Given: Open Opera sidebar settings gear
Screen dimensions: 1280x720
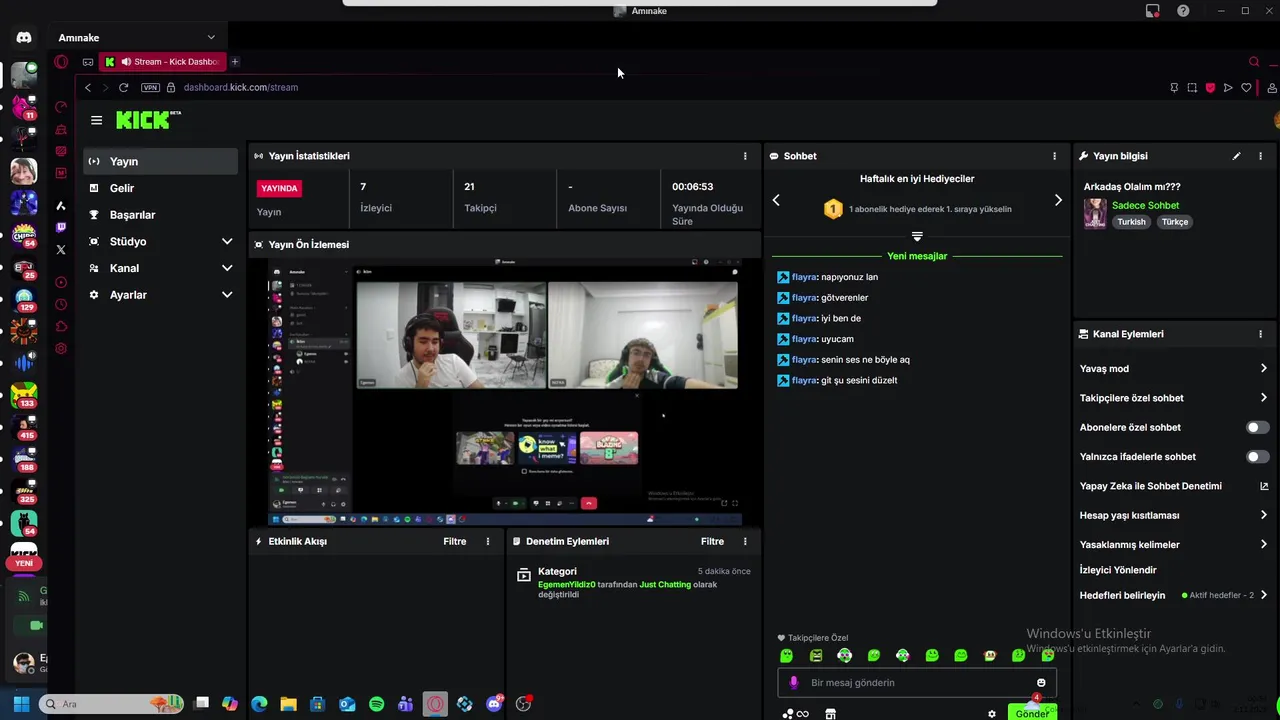Looking at the screenshot, I should (x=61, y=349).
